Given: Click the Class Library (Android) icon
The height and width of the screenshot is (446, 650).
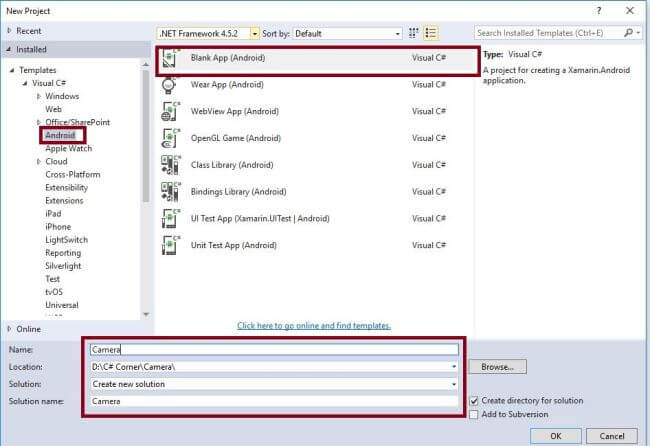Looking at the screenshot, I should point(170,165).
